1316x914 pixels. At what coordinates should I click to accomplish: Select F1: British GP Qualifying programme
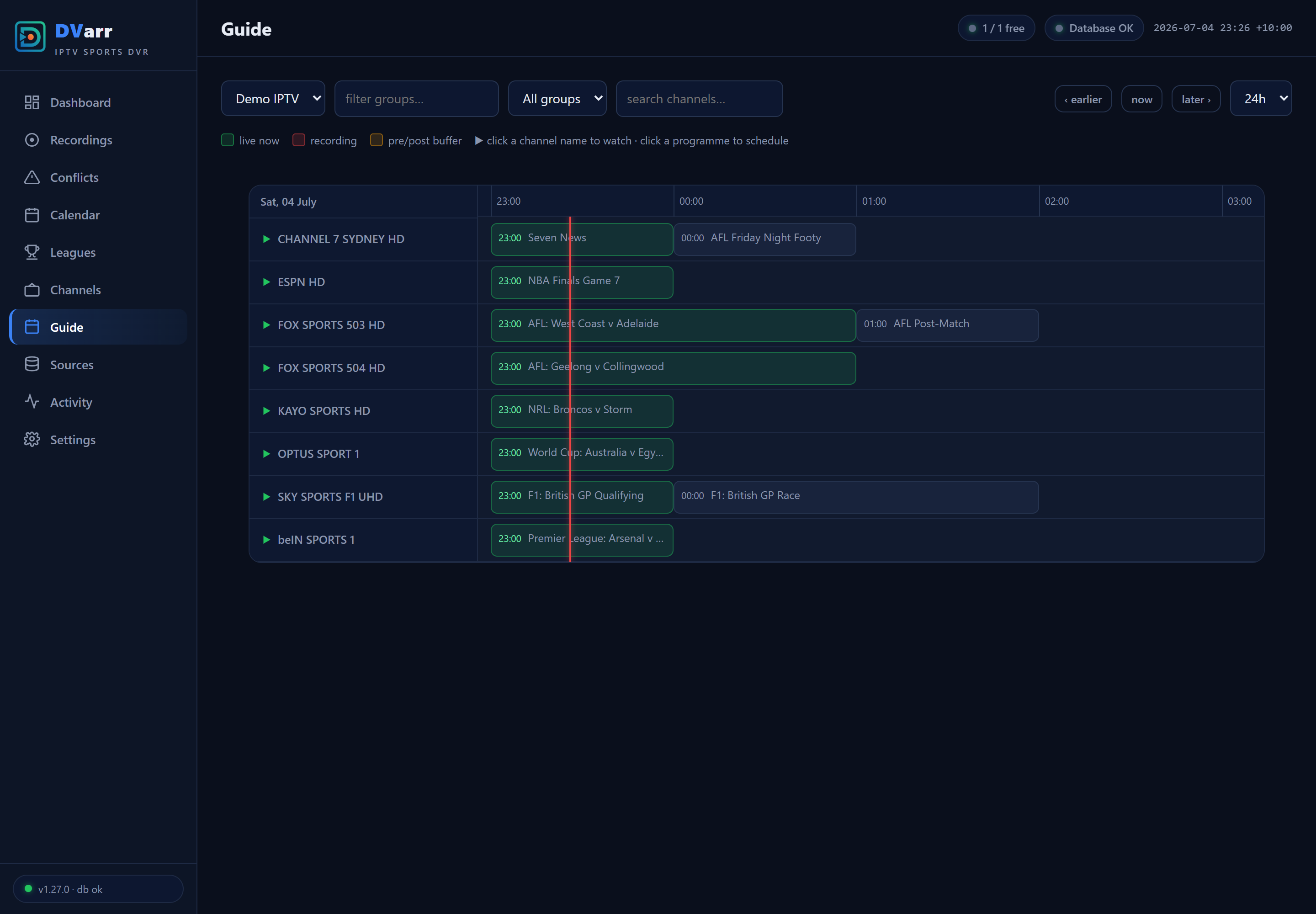pos(582,496)
